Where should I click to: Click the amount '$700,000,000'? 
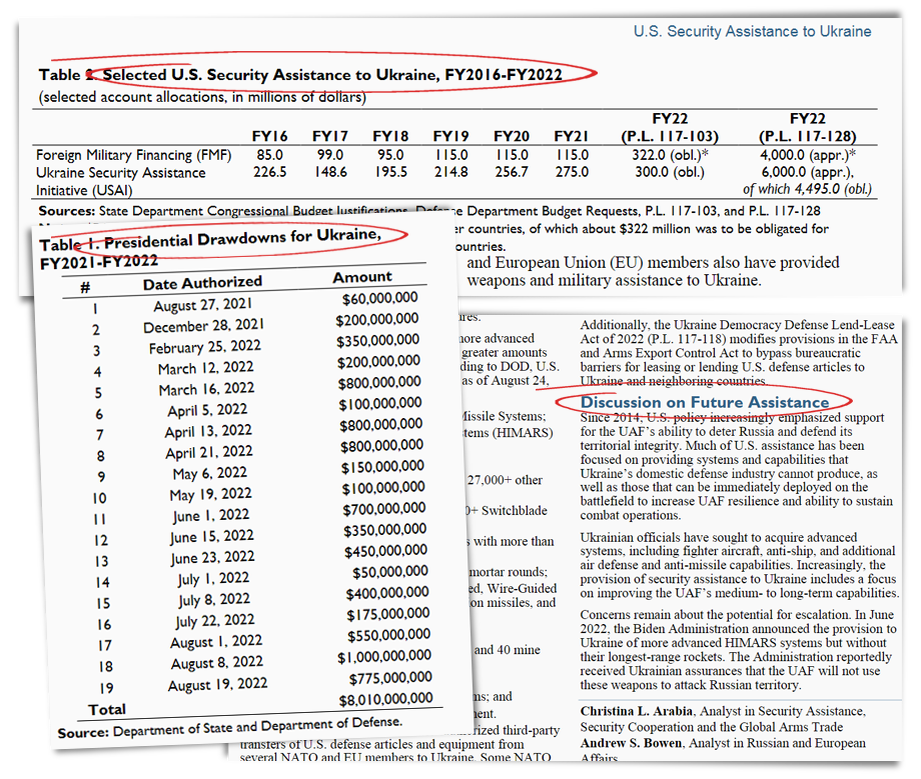(384, 509)
